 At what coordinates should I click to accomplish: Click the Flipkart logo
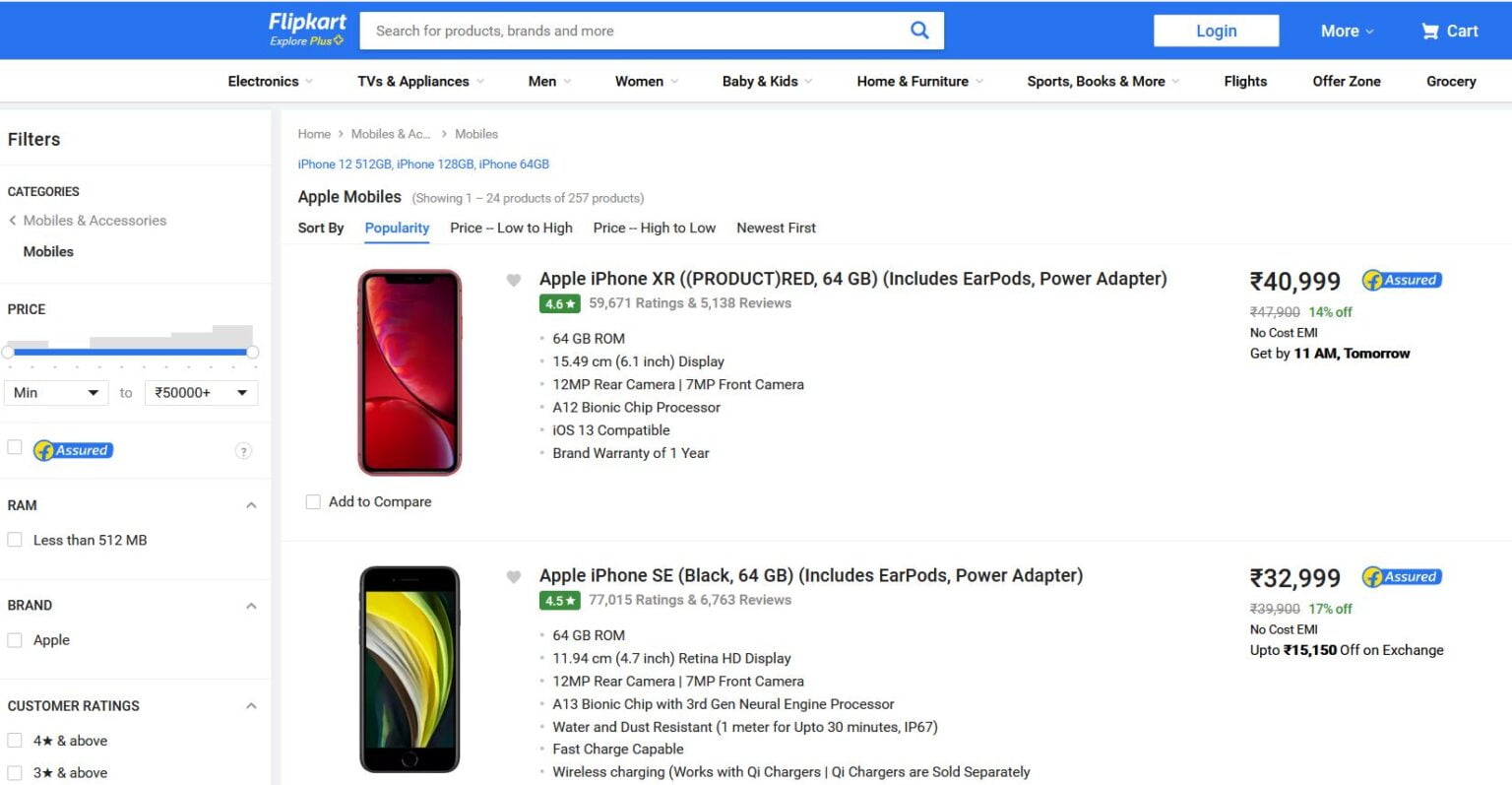pyautogui.click(x=305, y=28)
